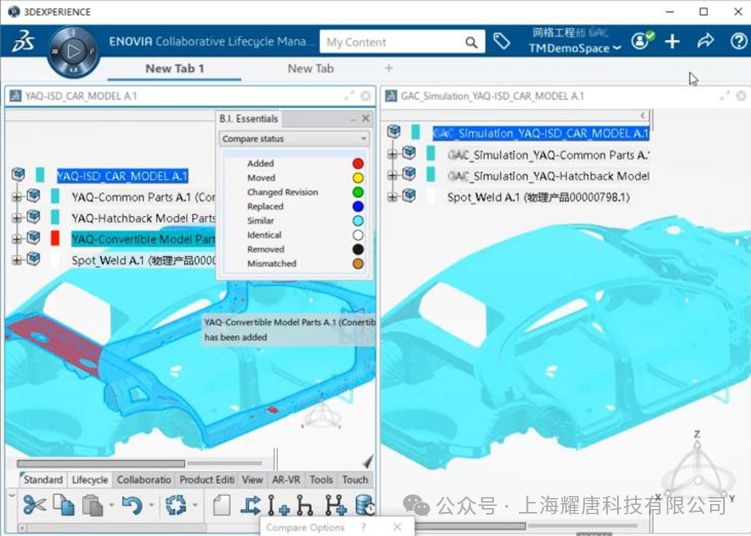
Task: Minimize the B.I. Essentials panel
Action: pyautogui.click(x=353, y=118)
